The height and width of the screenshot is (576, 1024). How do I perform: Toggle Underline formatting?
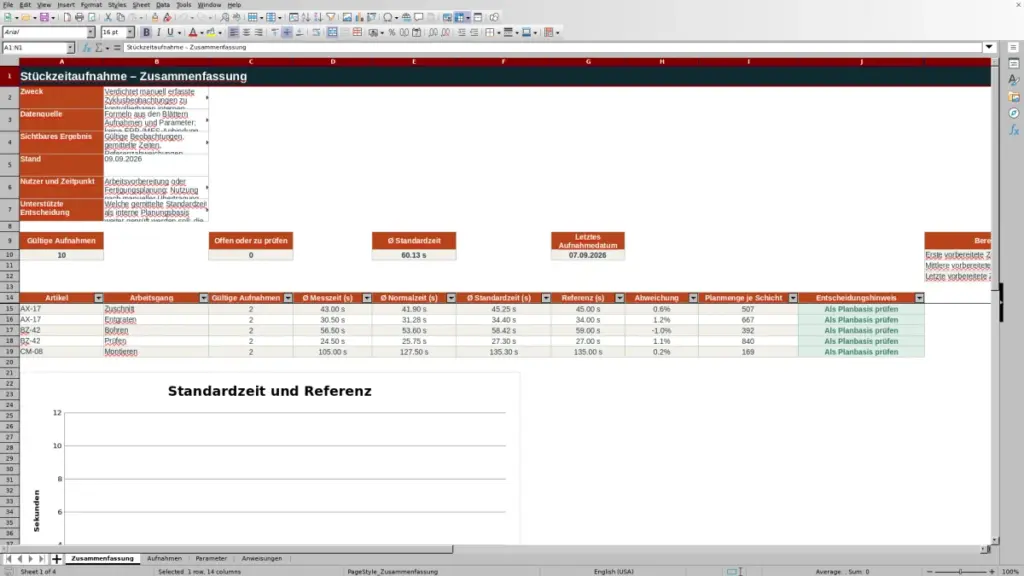[x=171, y=33]
